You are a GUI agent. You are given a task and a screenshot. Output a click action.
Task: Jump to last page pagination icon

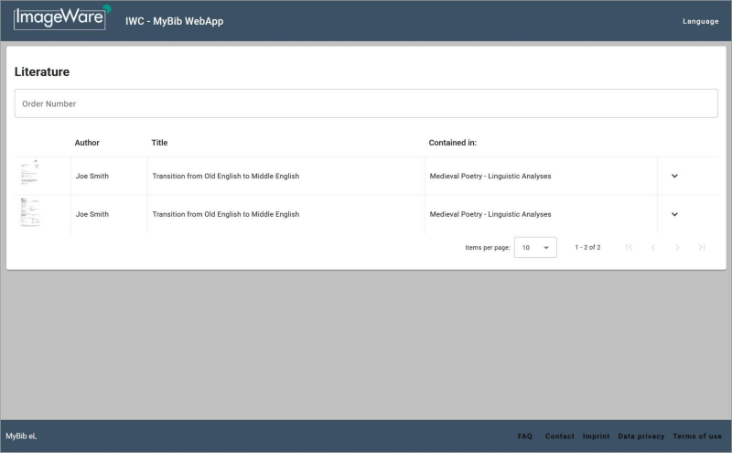(x=702, y=247)
